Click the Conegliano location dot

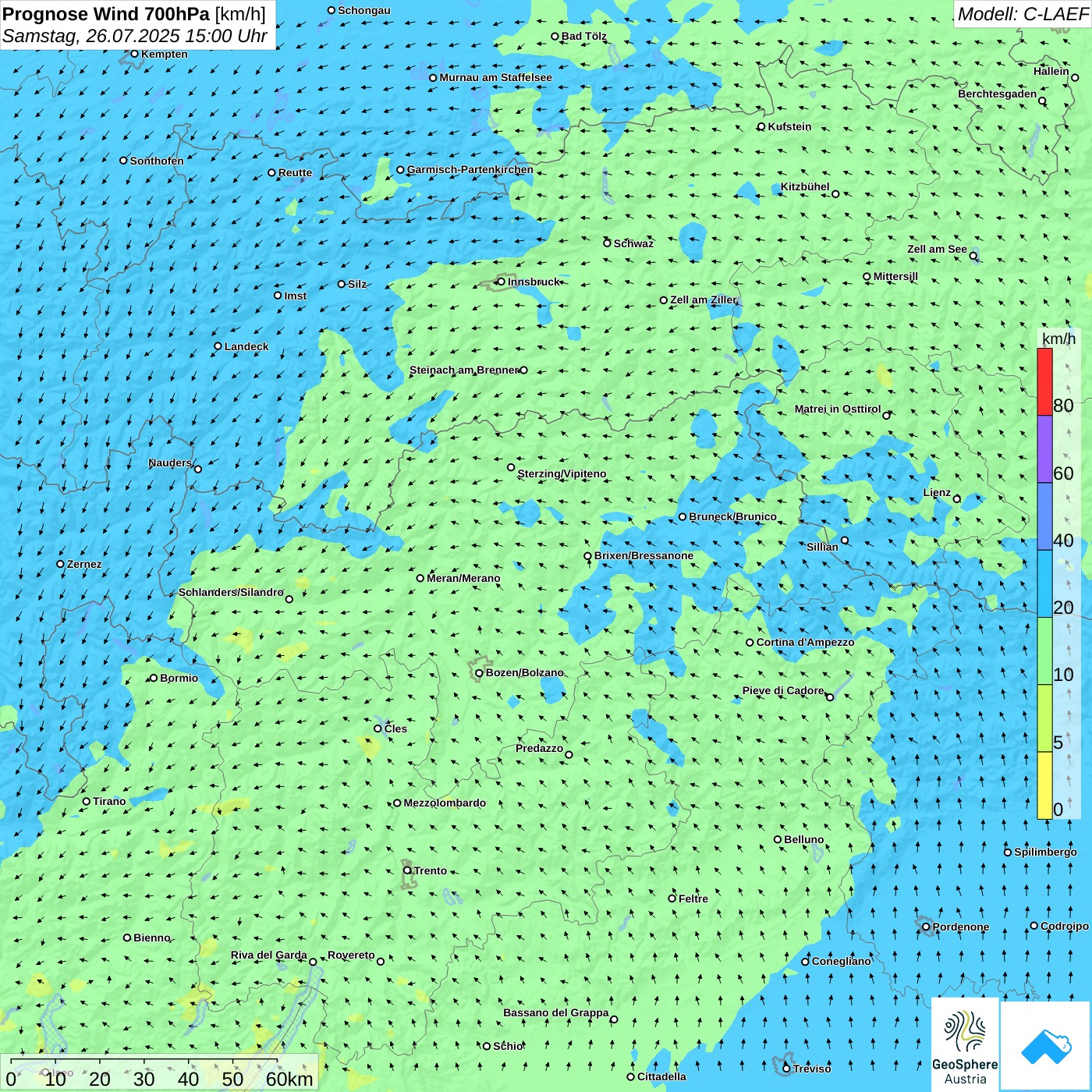806,961
